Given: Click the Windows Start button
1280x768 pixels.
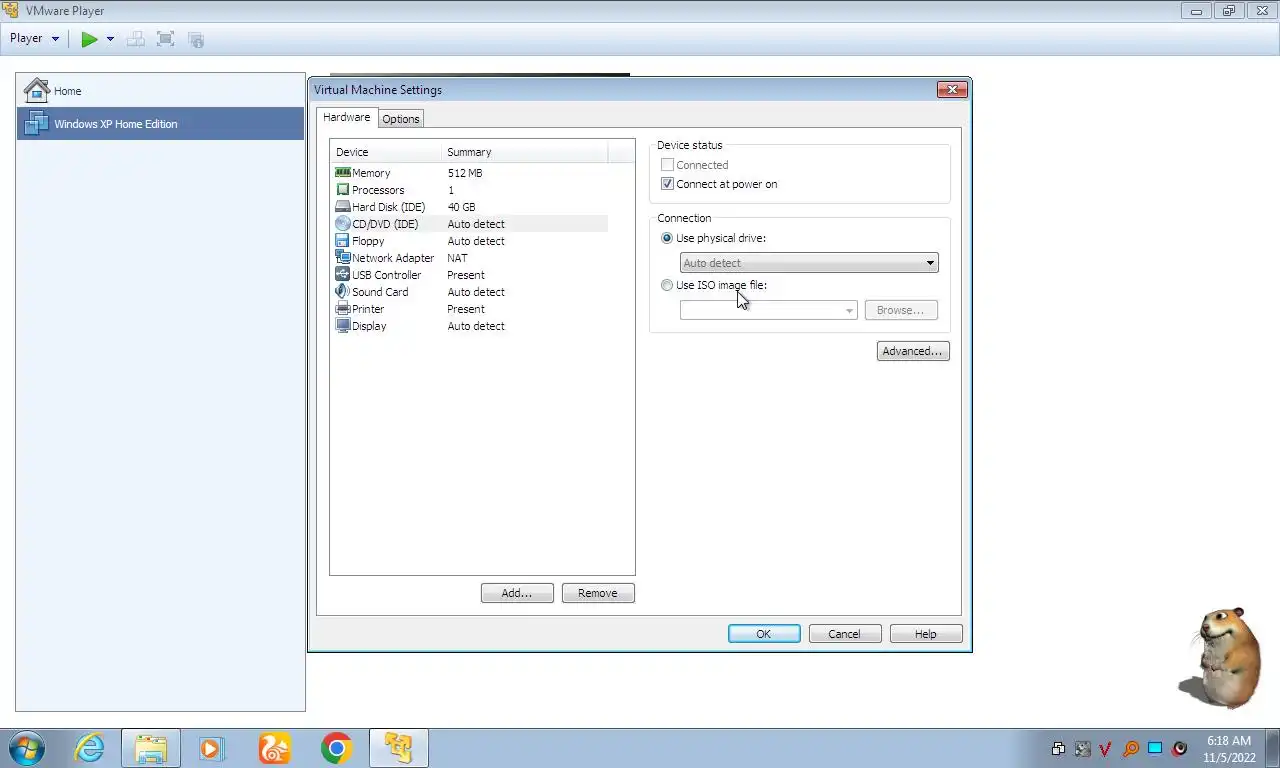Looking at the screenshot, I should tap(26, 748).
